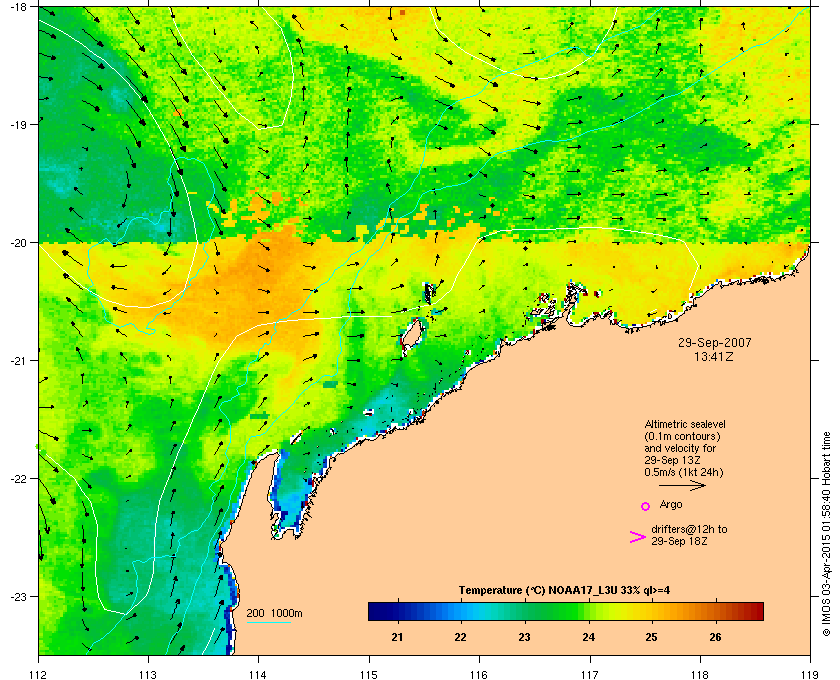Click the Temperature NOAA17_L3U colorbar title

564,590
